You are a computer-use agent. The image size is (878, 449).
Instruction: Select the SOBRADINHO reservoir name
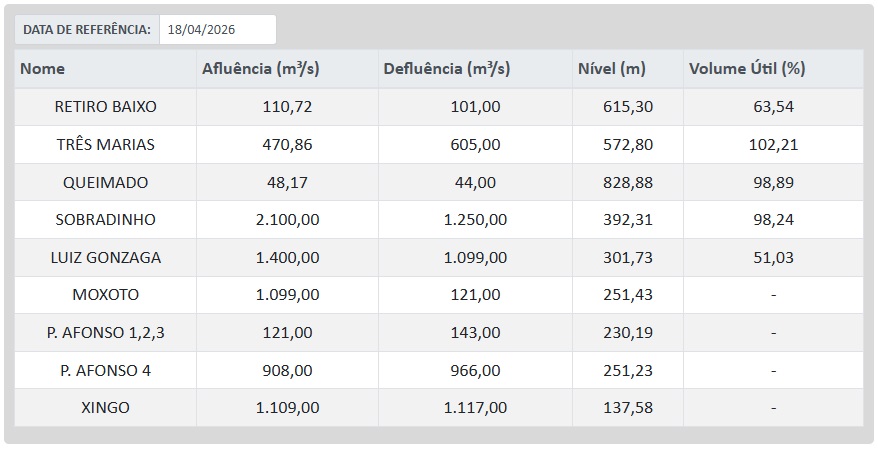pos(106,220)
